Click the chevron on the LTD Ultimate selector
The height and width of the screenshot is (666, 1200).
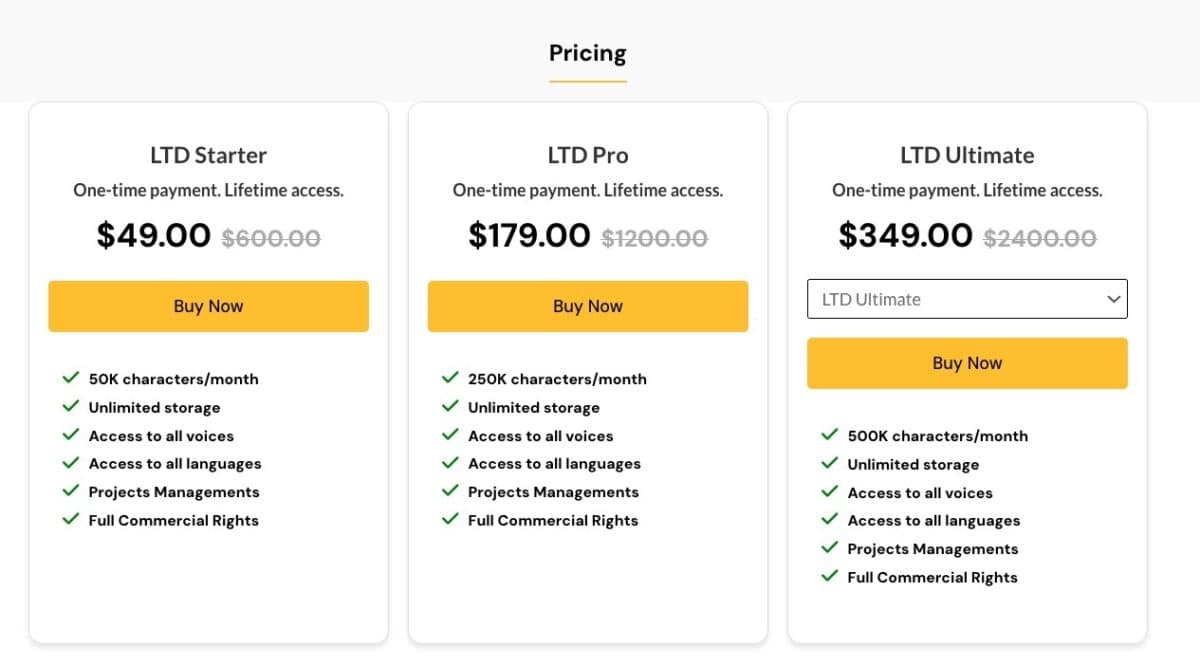click(1113, 298)
